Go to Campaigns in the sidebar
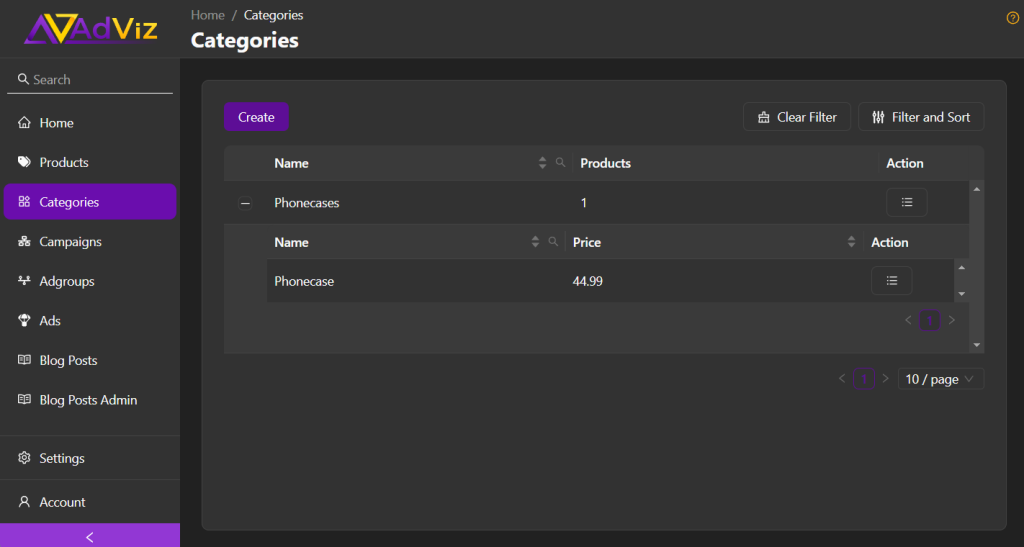 70,241
